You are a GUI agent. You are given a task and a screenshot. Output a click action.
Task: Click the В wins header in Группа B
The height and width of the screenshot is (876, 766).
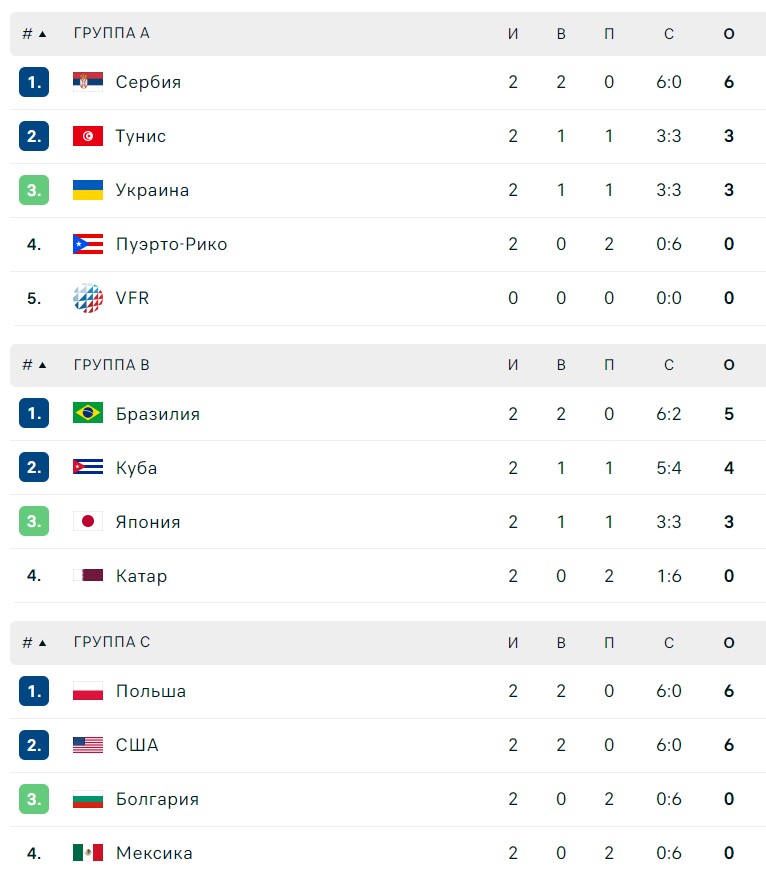[x=561, y=365]
